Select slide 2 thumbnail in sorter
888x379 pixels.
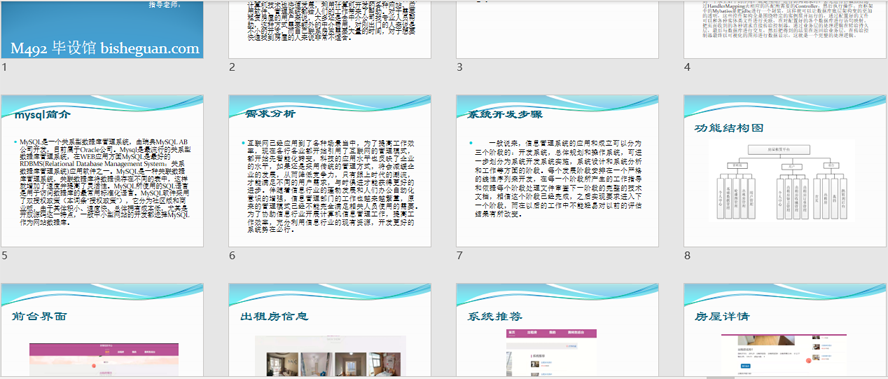pos(330,29)
